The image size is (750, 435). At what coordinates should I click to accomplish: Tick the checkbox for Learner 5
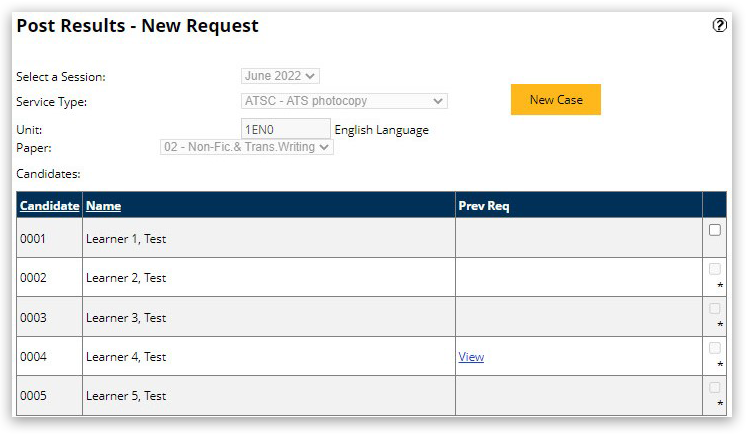(x=715, y=387)
